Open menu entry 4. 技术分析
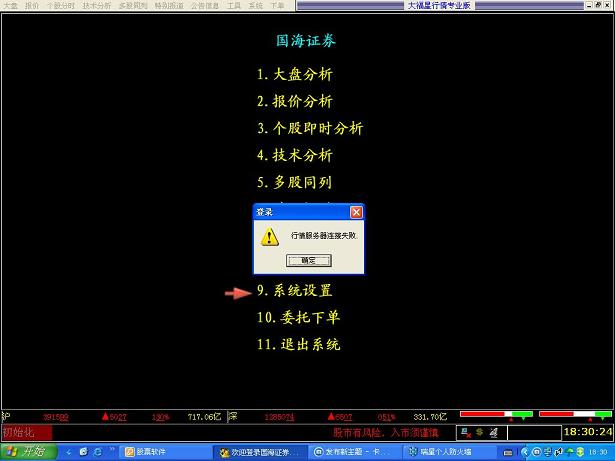 [295, 155]
